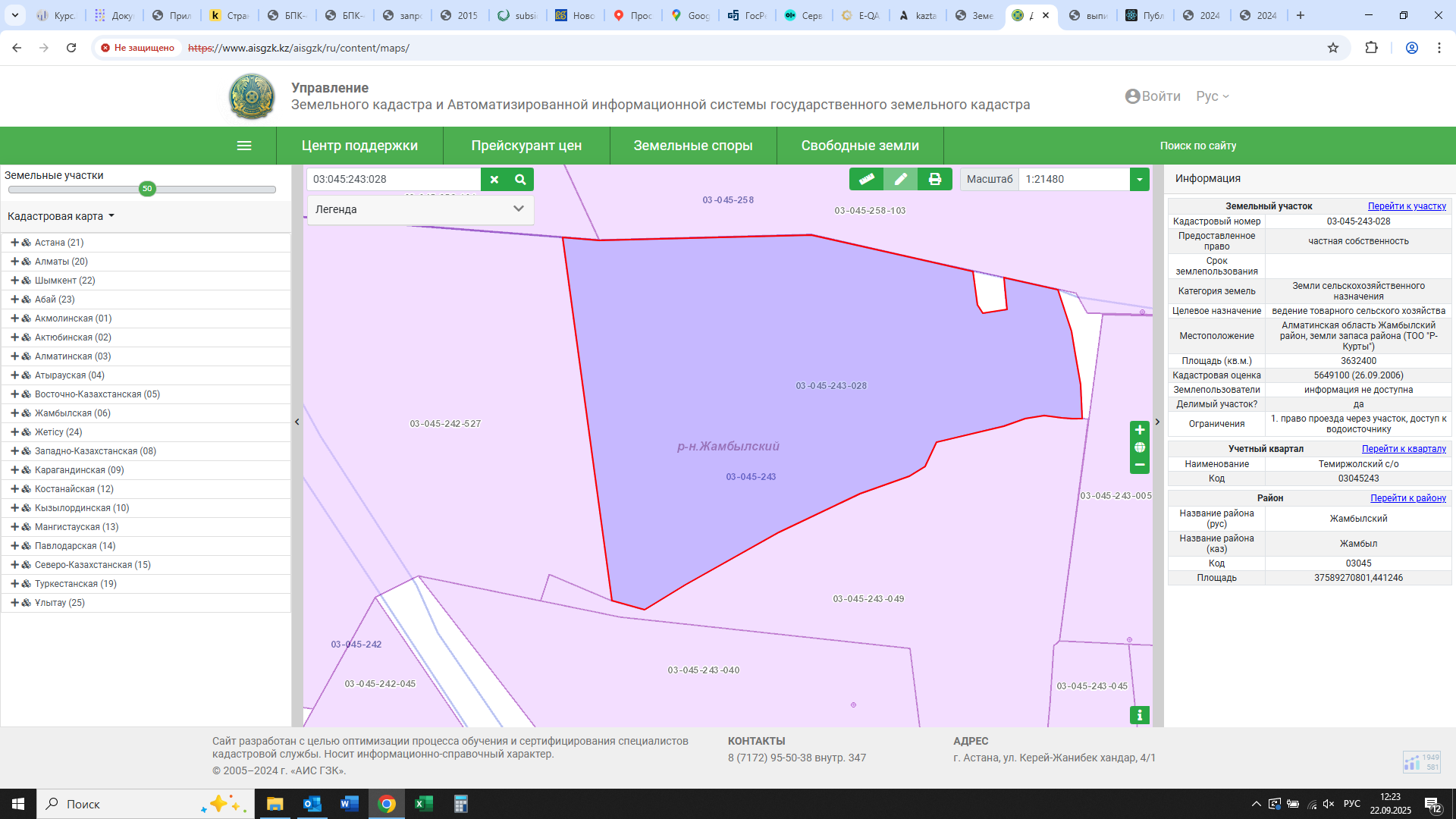Clear the cadastral number search field
Screen dimensions: 1456x819
[x=494, y=179]
